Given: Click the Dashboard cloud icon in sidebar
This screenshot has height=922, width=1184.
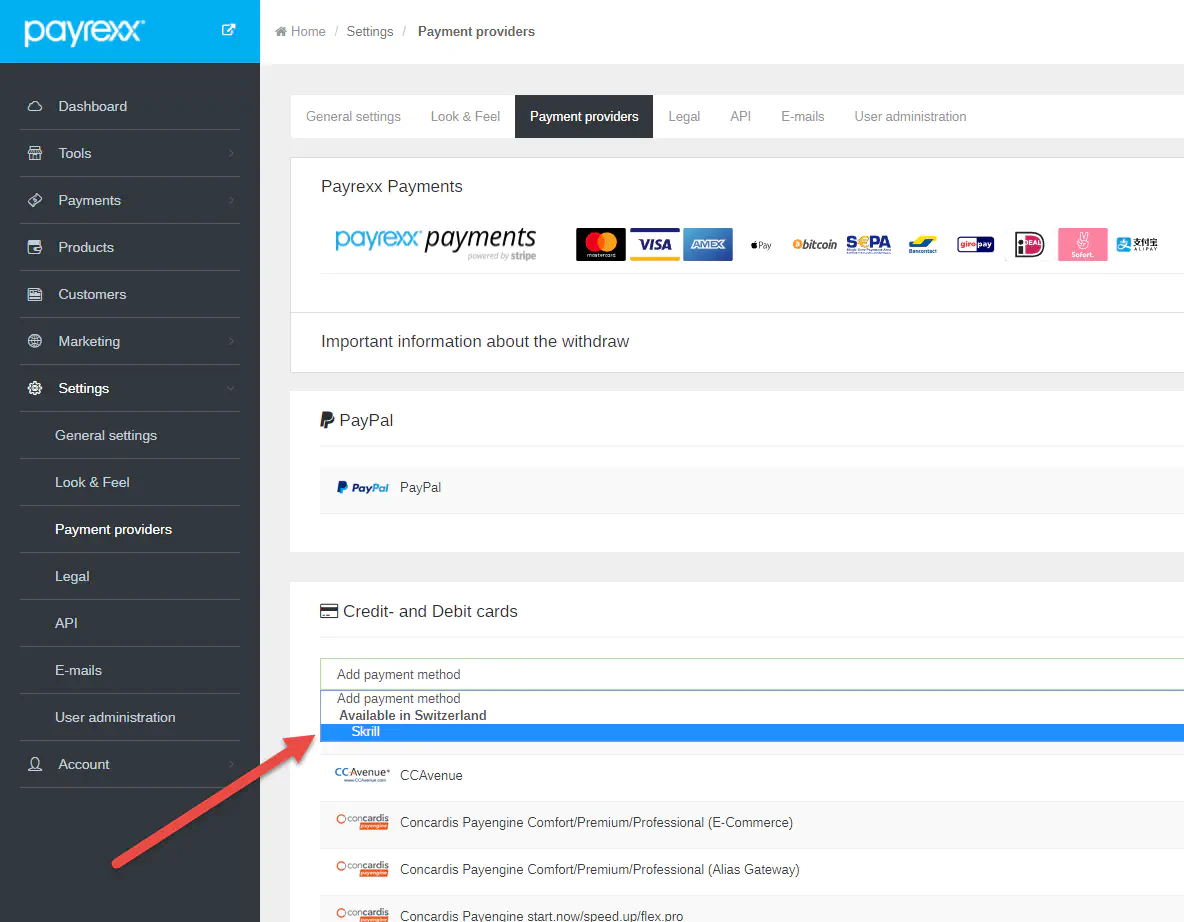Looking at the screenshot, I should (x=35, y=106).
